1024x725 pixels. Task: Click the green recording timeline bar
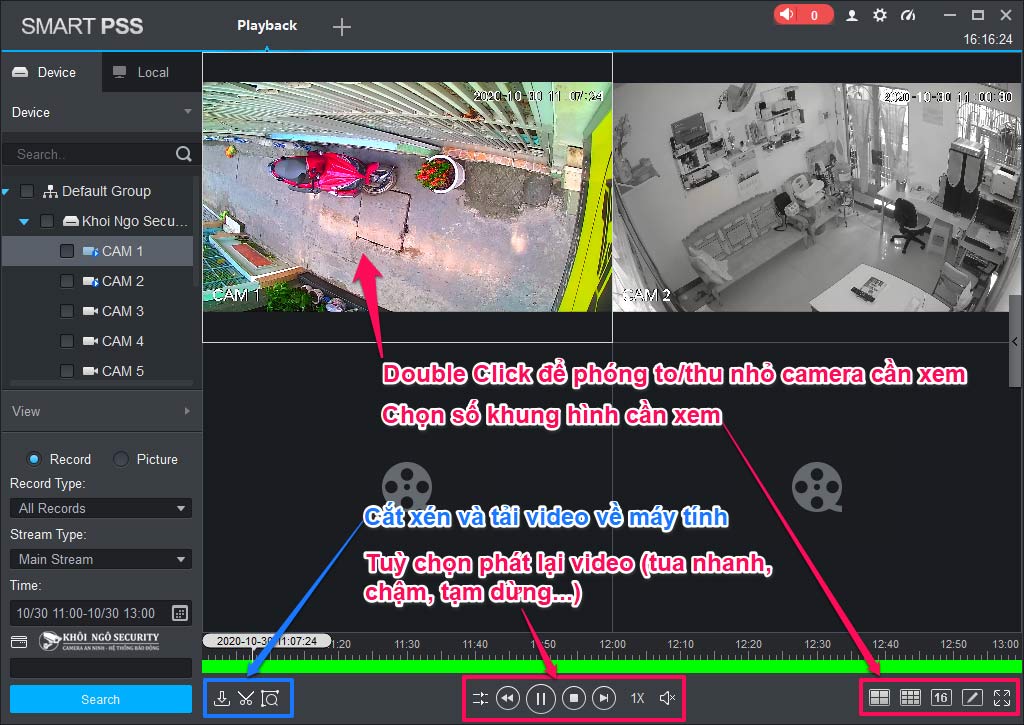click(x=611, y=667)
